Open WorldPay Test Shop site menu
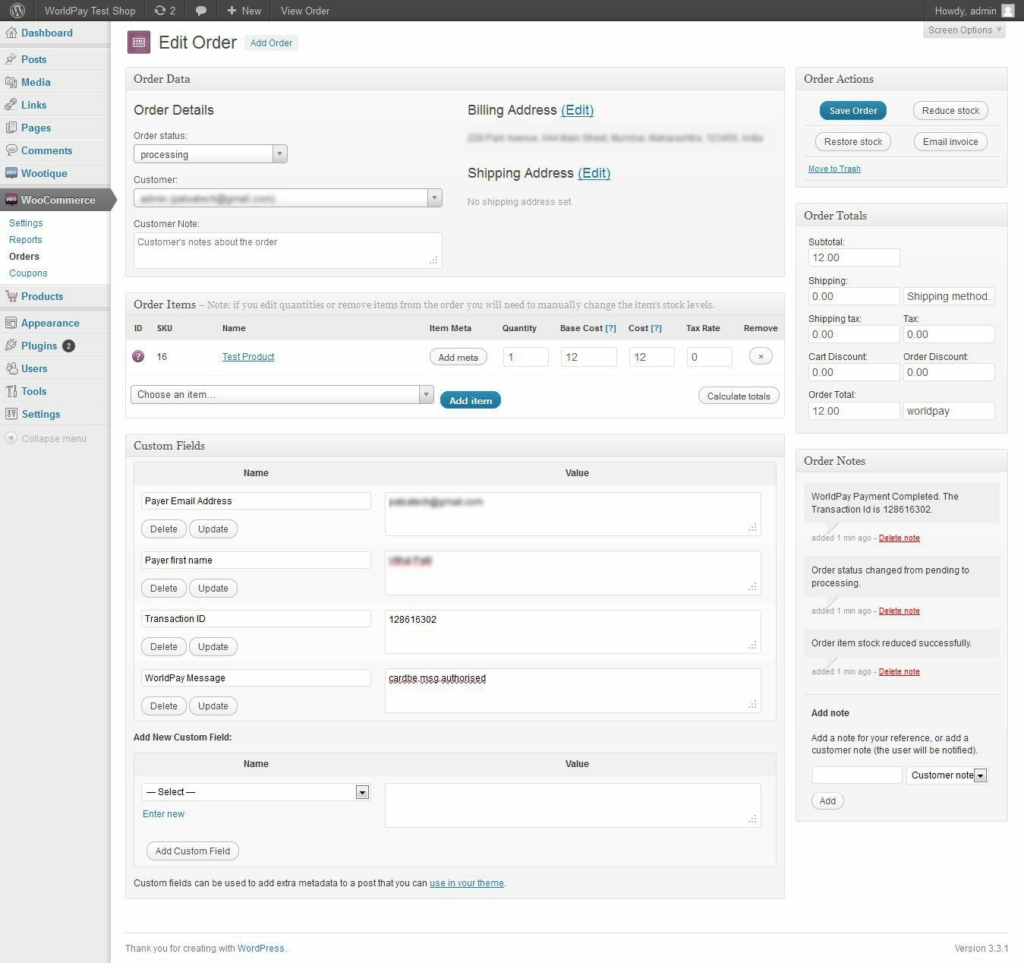The height and width of the screenshot is (963, 1024). (89, 10)
